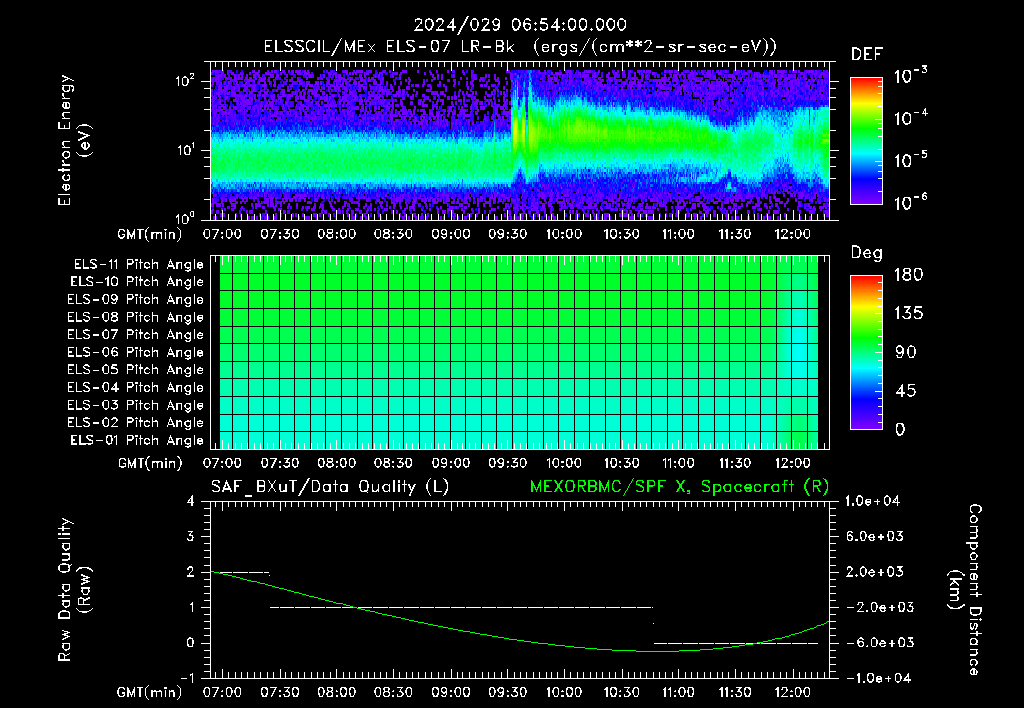This screenshot has height=708, width=1024.
Task: Click the 90 tick on the Deg scale
Action: [x=906, y=352]
